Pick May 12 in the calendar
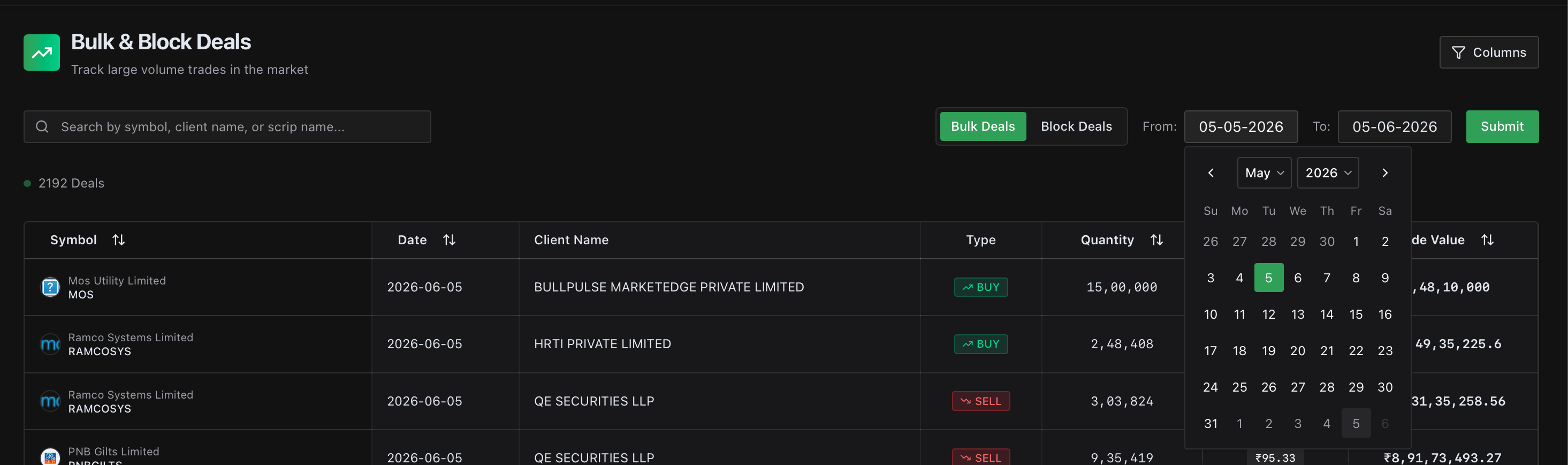 coord(1268,314)
